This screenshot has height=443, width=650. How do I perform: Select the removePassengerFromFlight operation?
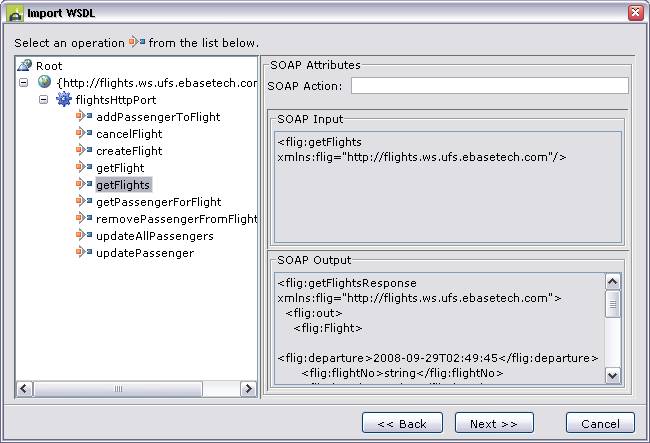(x=176, y=219)
